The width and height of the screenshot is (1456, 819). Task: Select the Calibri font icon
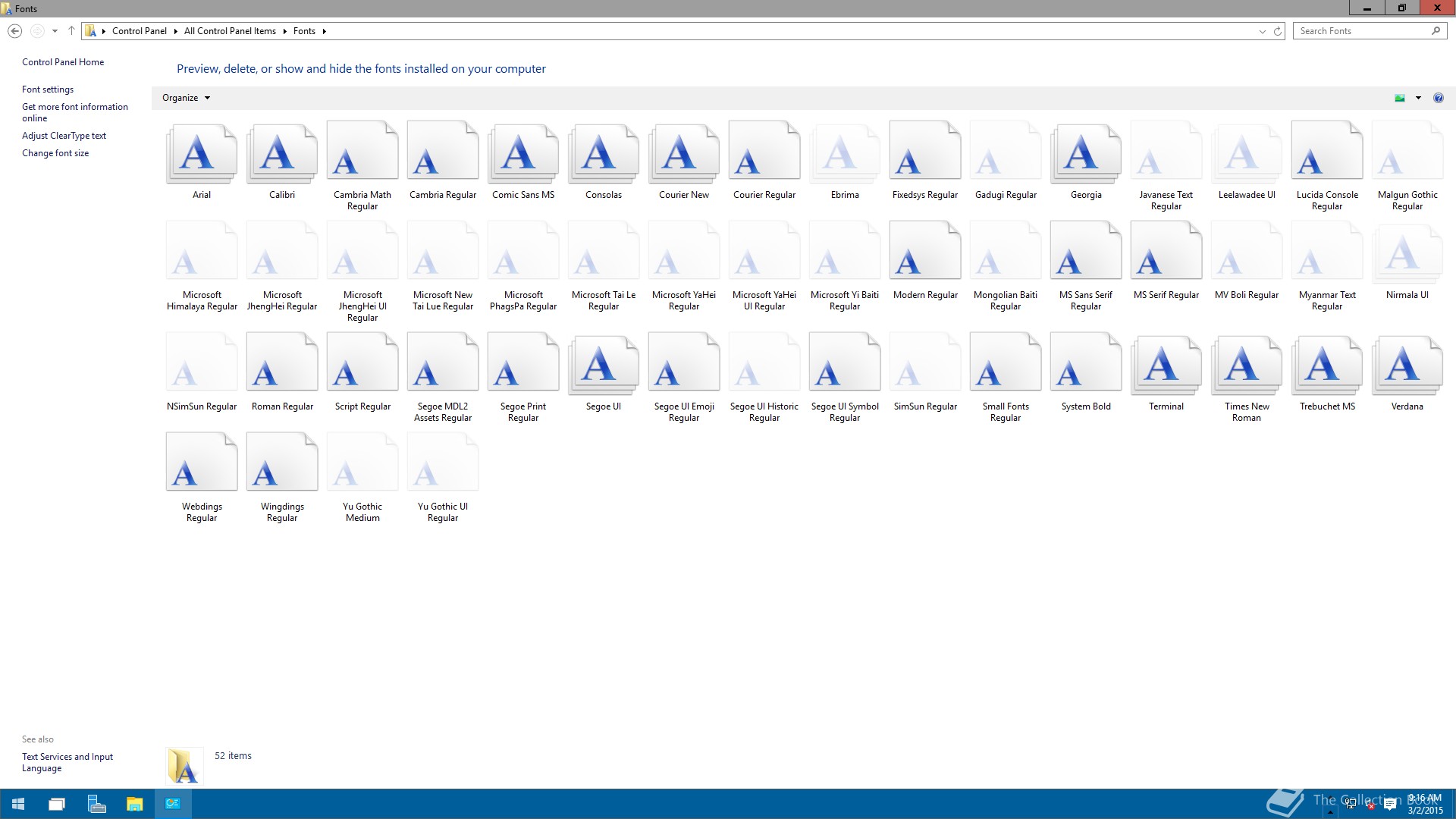[282, 154]
